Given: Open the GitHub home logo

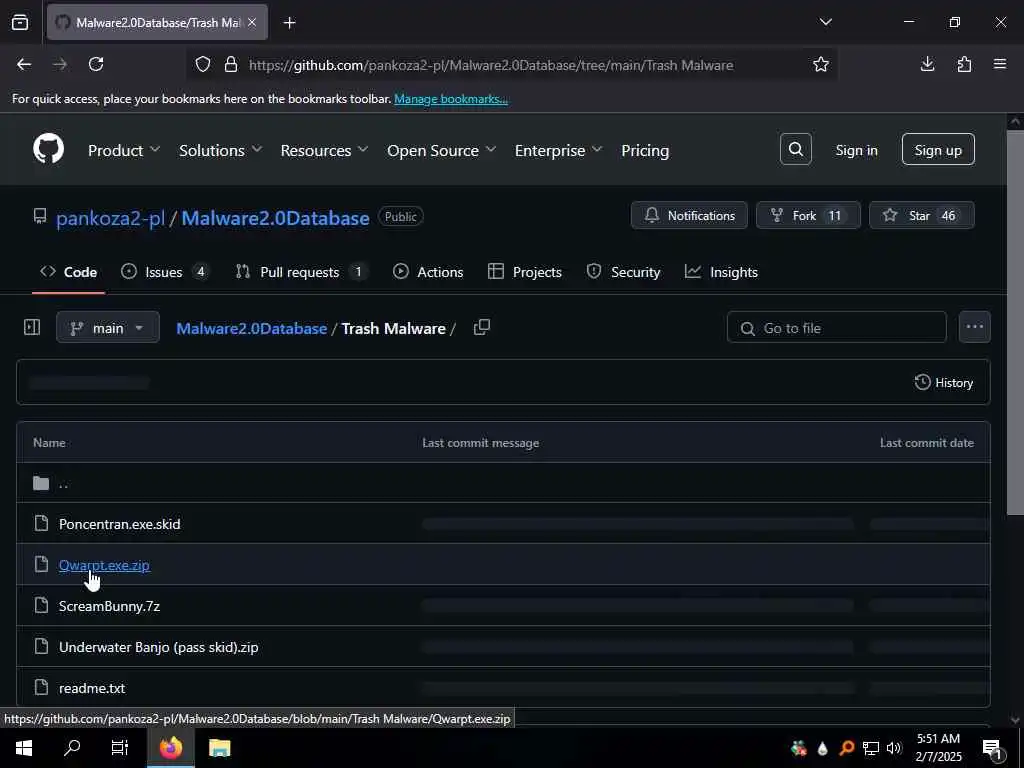Looking at the screenshot, I should click(48, 150).
